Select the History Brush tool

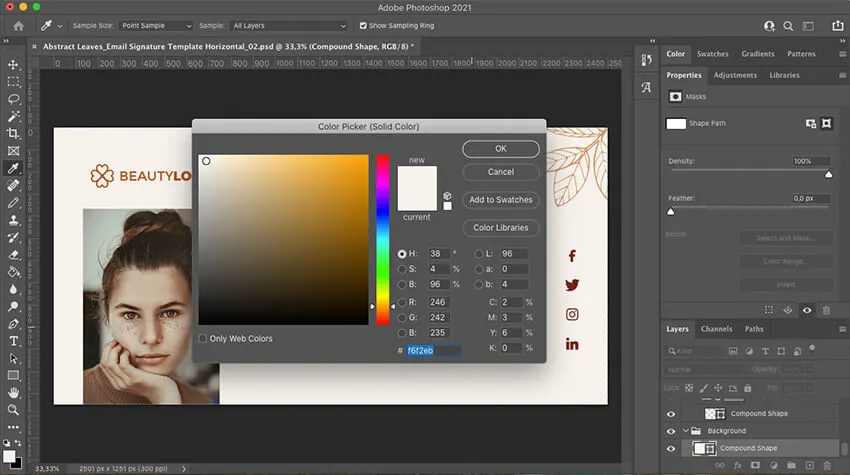coord(14,238)
